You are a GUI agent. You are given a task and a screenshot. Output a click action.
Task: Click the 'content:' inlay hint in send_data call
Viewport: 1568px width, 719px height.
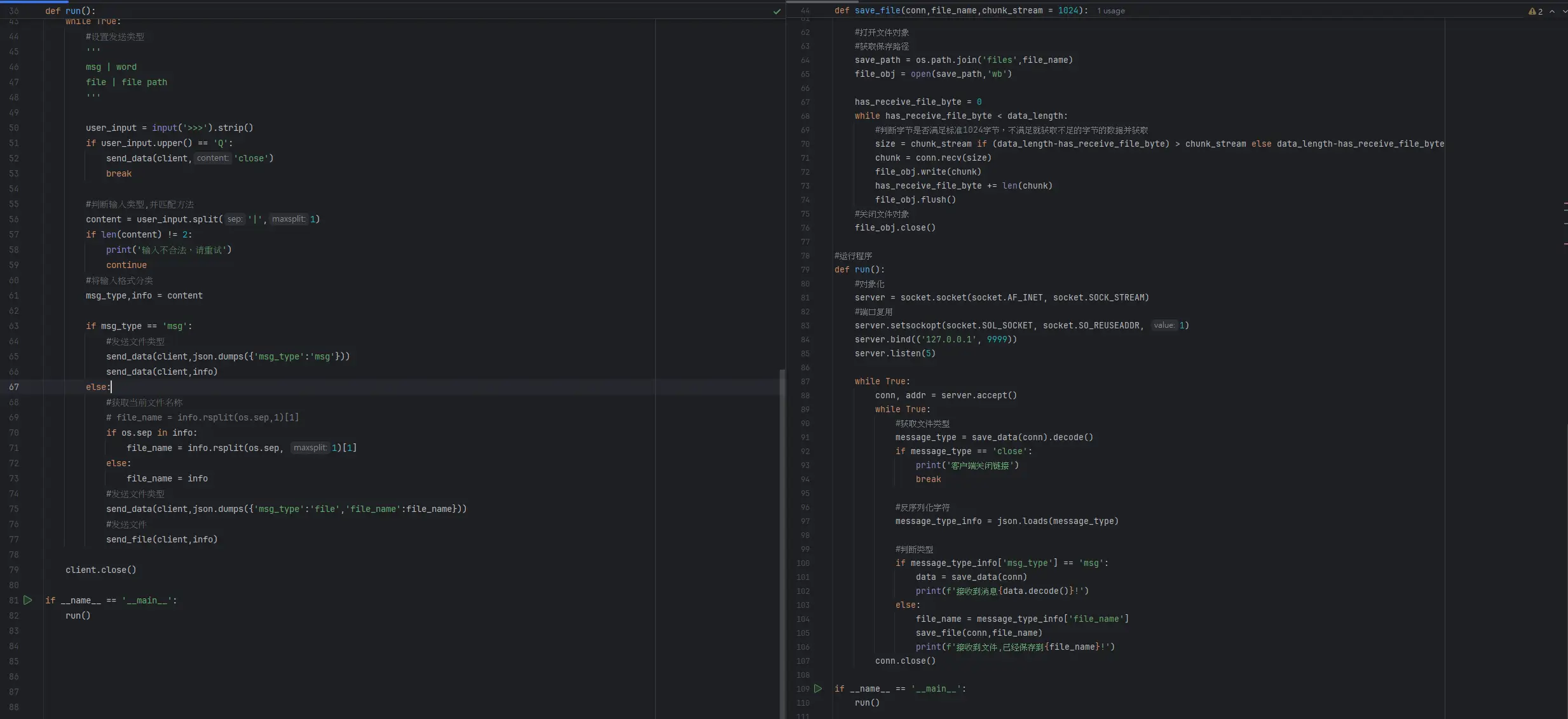tap(212, 158)
